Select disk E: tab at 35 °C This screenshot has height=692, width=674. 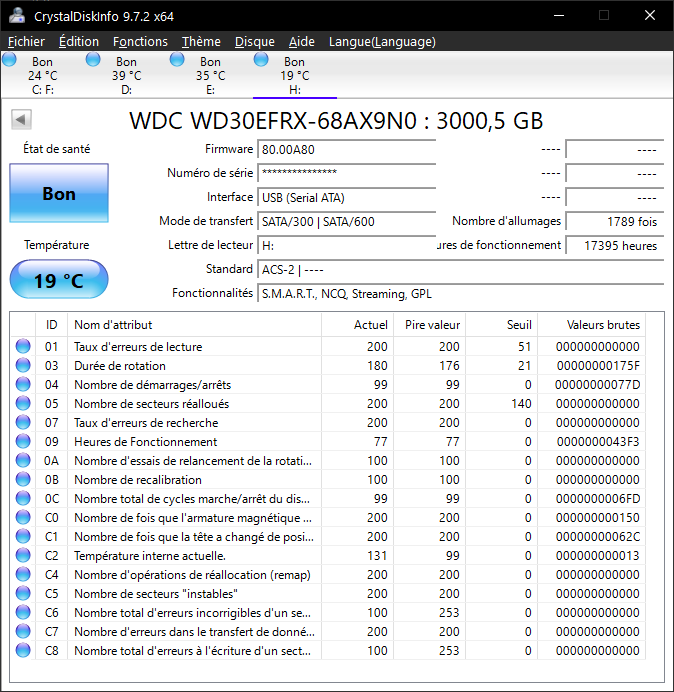[211, 75]
